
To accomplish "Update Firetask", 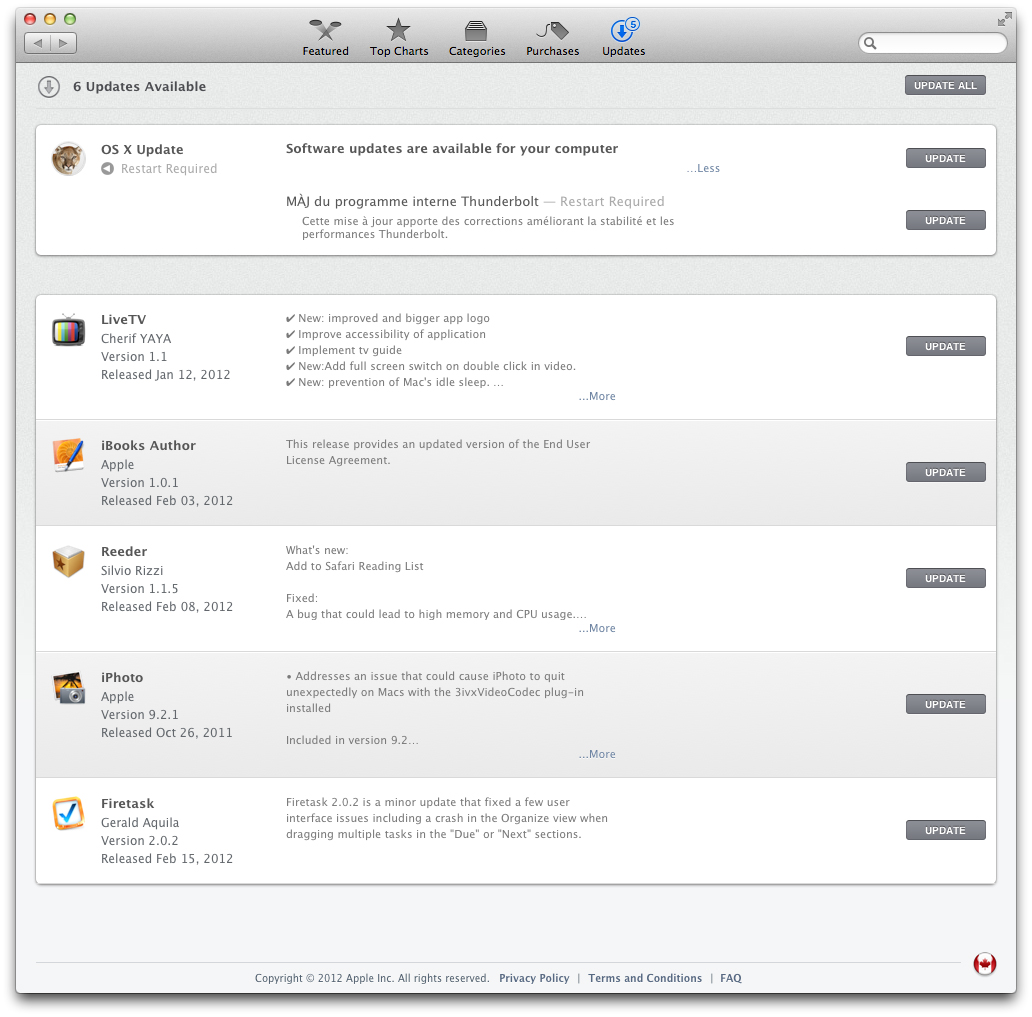I will (x=945, y=831).
